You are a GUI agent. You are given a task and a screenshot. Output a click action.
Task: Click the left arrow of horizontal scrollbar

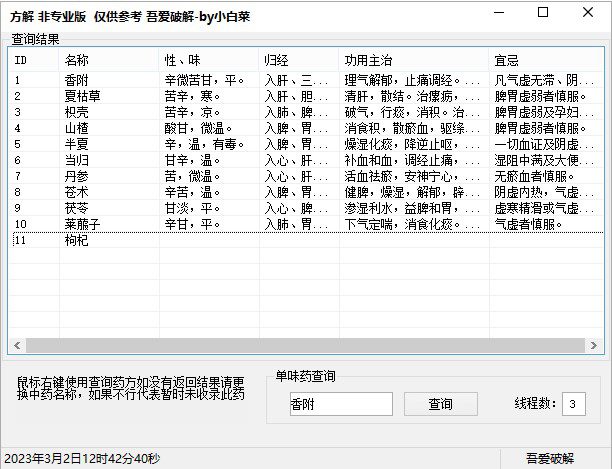[17, 345]
